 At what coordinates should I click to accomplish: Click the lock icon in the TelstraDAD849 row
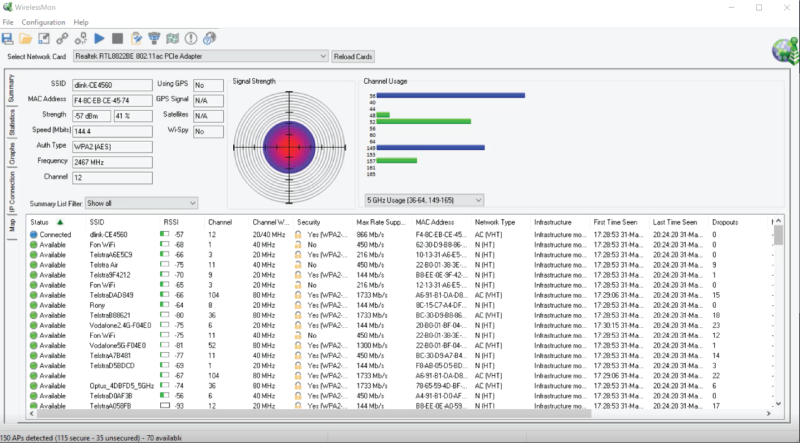click(x=298, y=295)
